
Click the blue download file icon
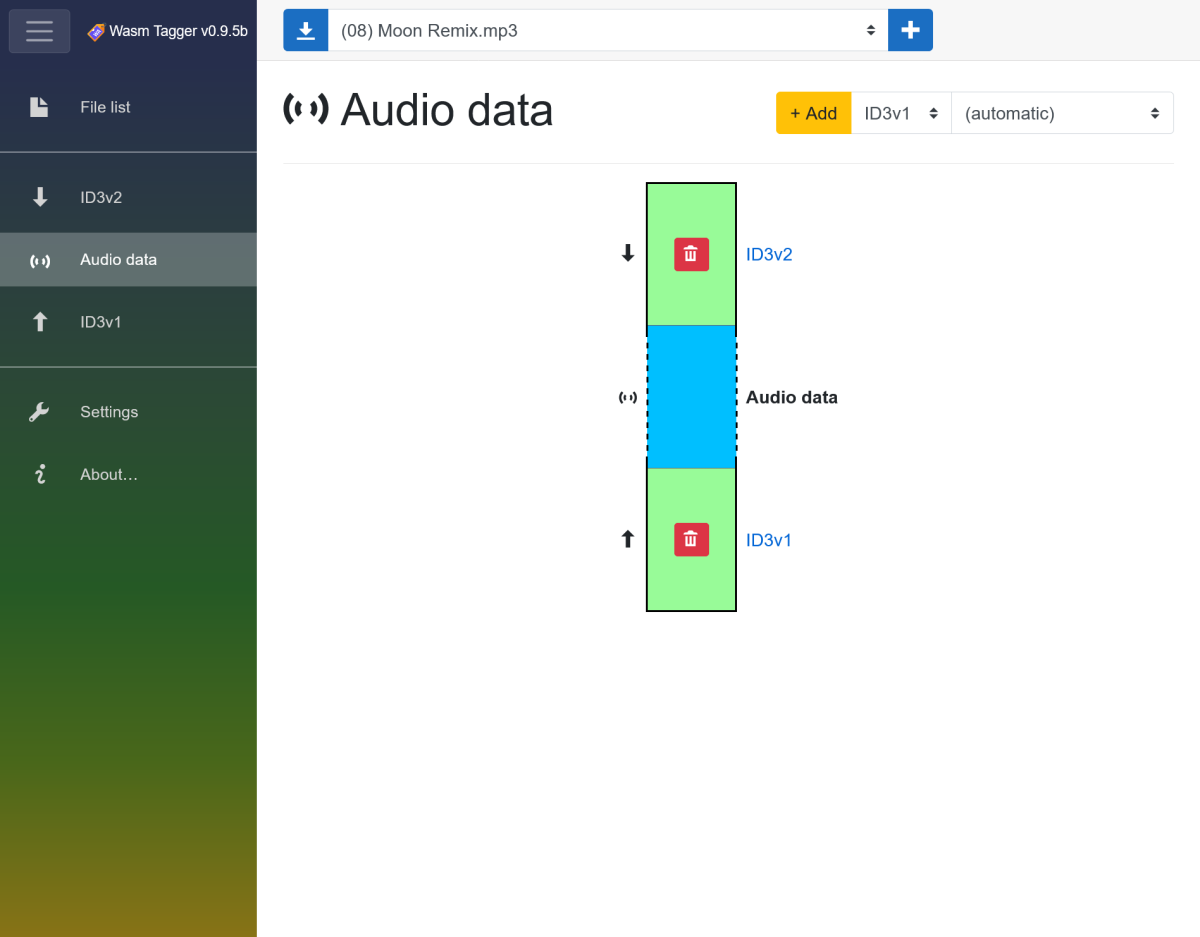point(306,30)
